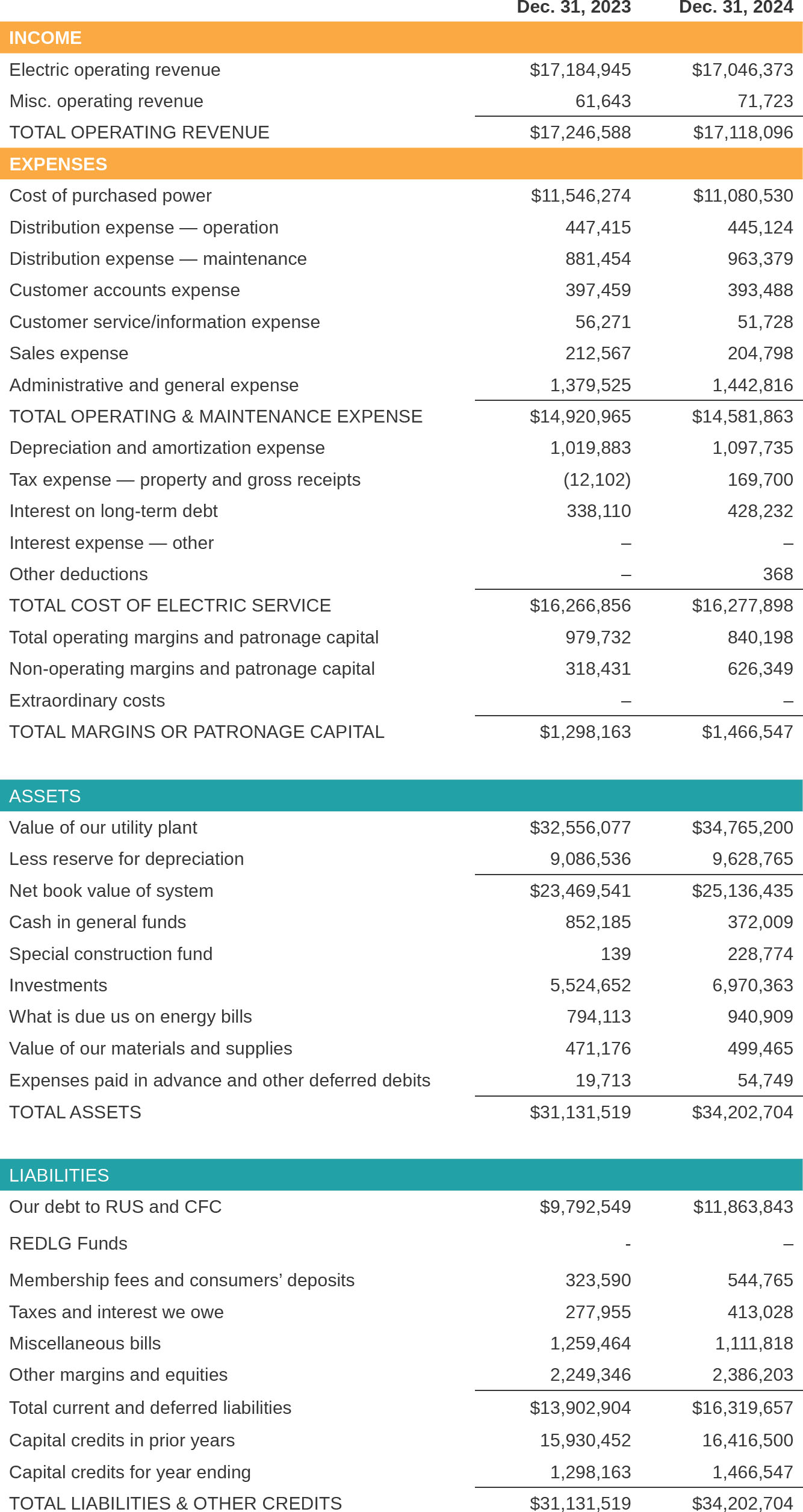The width and height of the screenshot is (803, 1512).
Task: Click the TOTAL OPERATING REVENUE 2023 value
Action: tap(580, 132)
